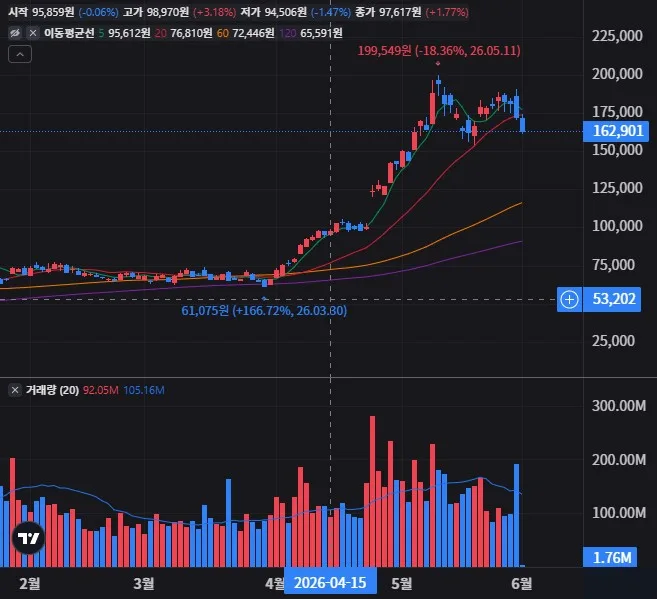Click the (+3.18%) high change percentage

point(215,12)
